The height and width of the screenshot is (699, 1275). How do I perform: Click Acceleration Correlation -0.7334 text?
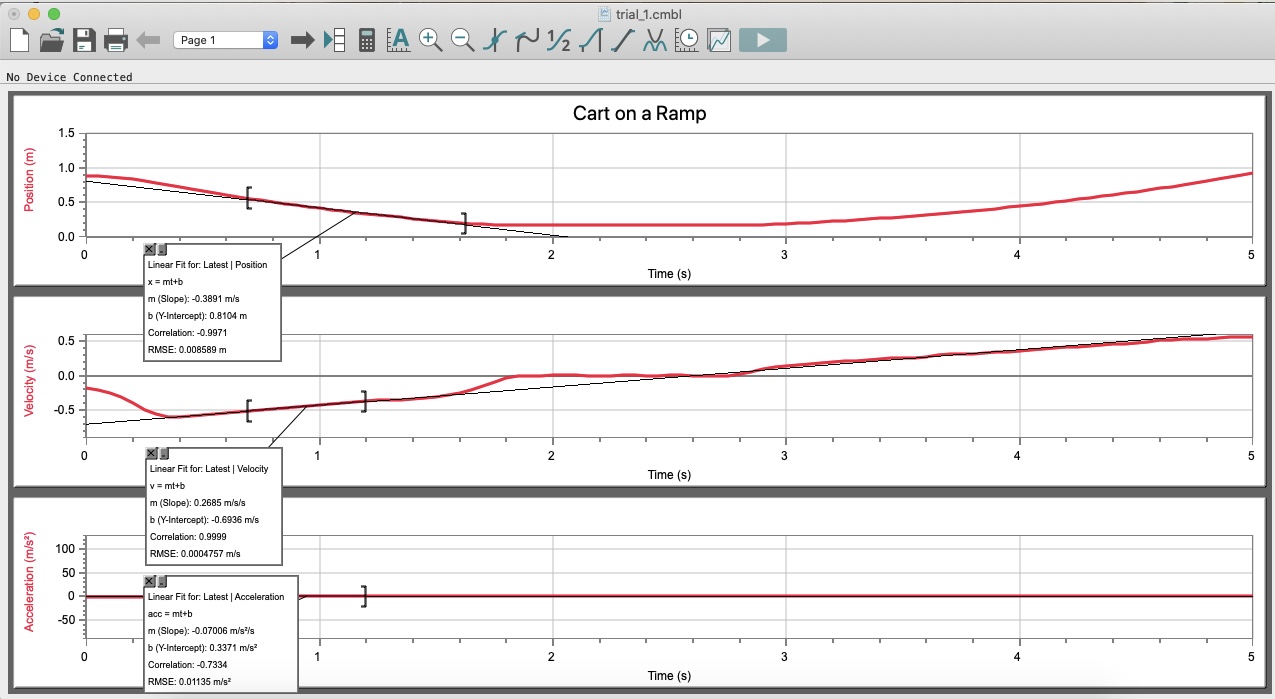pyautogui.click(x=187, y=663)
